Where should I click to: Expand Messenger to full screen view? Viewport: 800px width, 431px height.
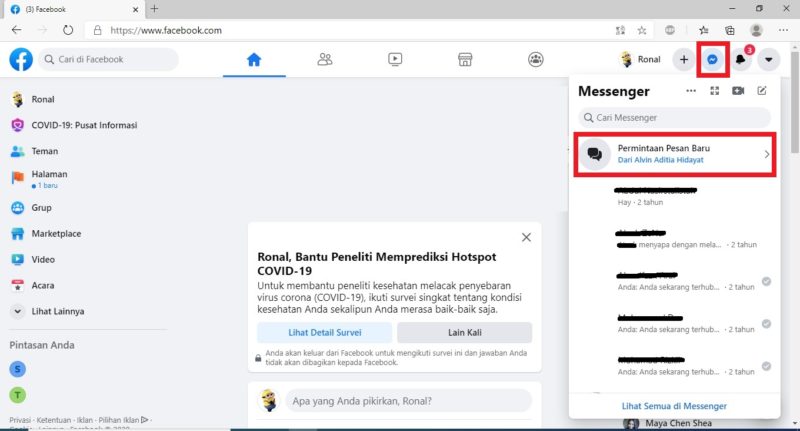click(x=714, y=91)
